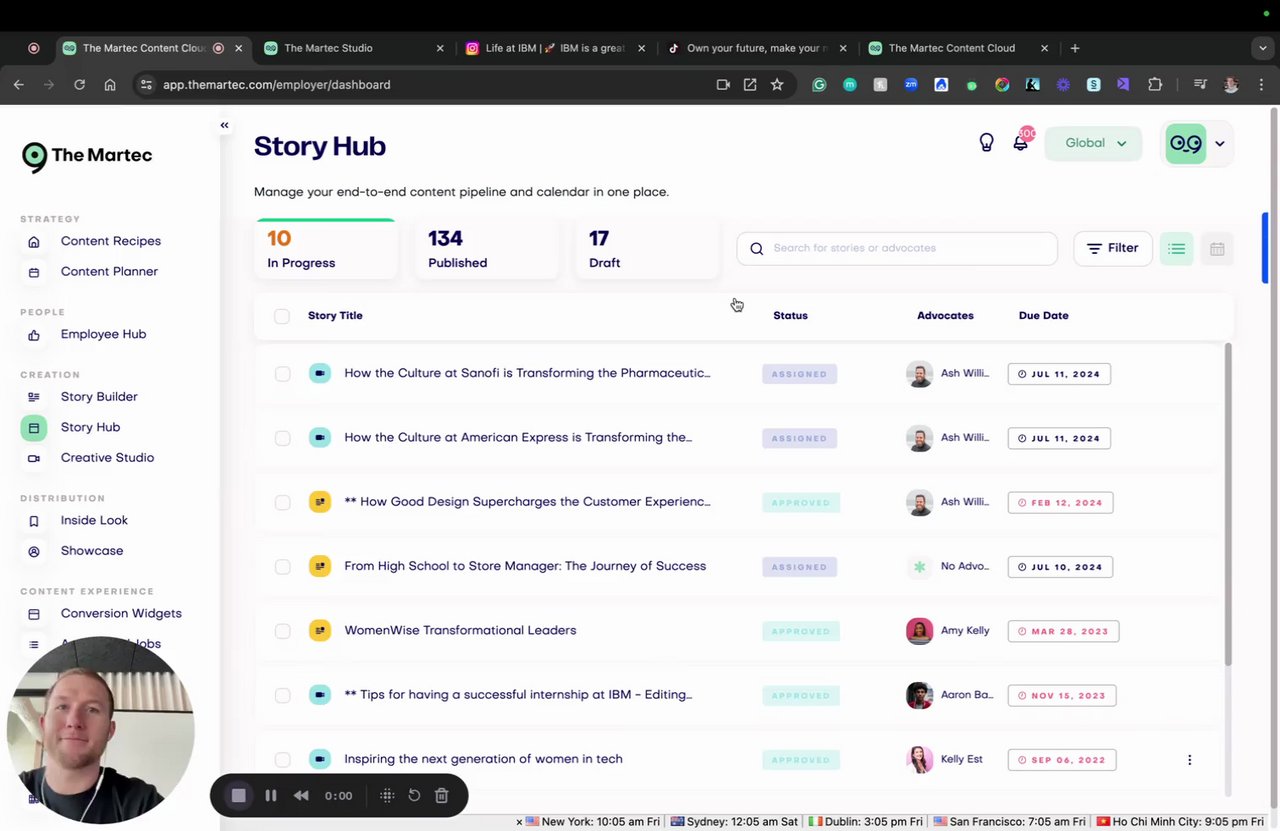Select the Draft tab

point(647,249)
